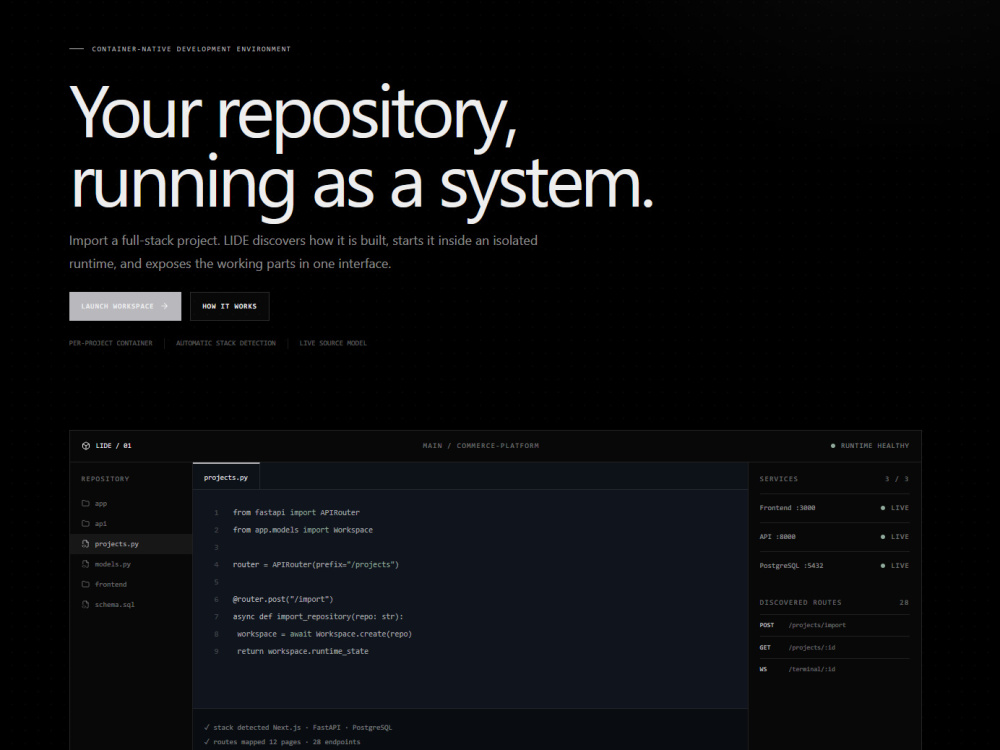Click the folder icon beside api
The height and width of the screenshot is (750, 1000).
[85, 524]
